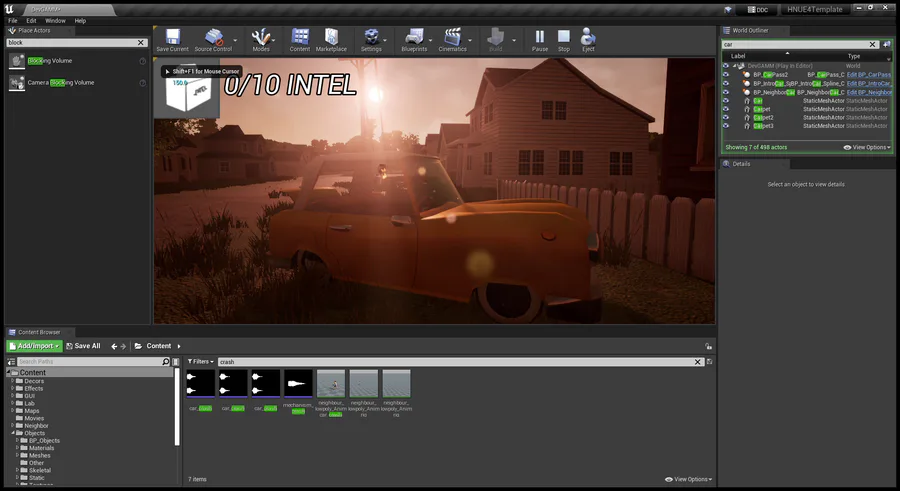Sort outliner by Label column header
Screen dimensions: 900x491
pyautogui.click(x=738, y=56)
